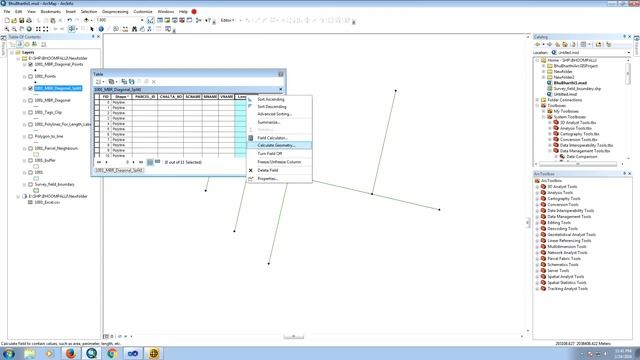Move to last record in Table
This screenshot has width=640, height=360.
[x=141, y=162]
